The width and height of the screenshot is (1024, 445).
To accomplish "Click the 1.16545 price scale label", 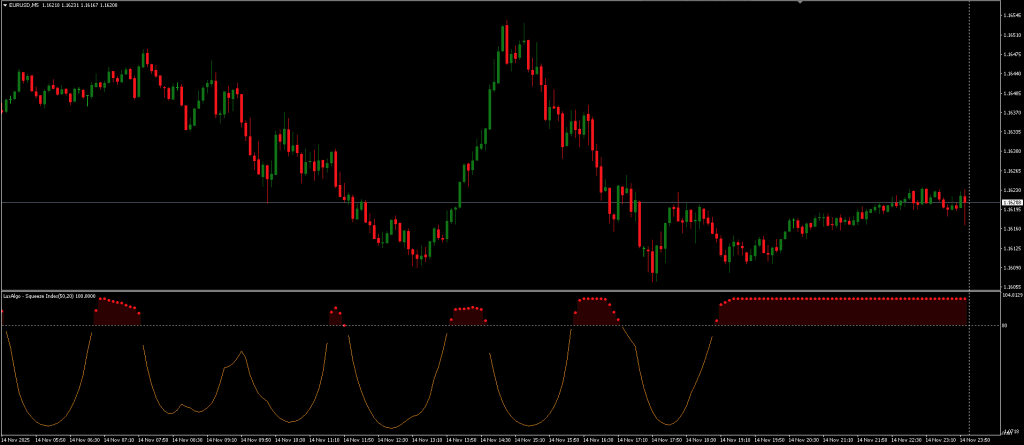I will click(1010, 15).
